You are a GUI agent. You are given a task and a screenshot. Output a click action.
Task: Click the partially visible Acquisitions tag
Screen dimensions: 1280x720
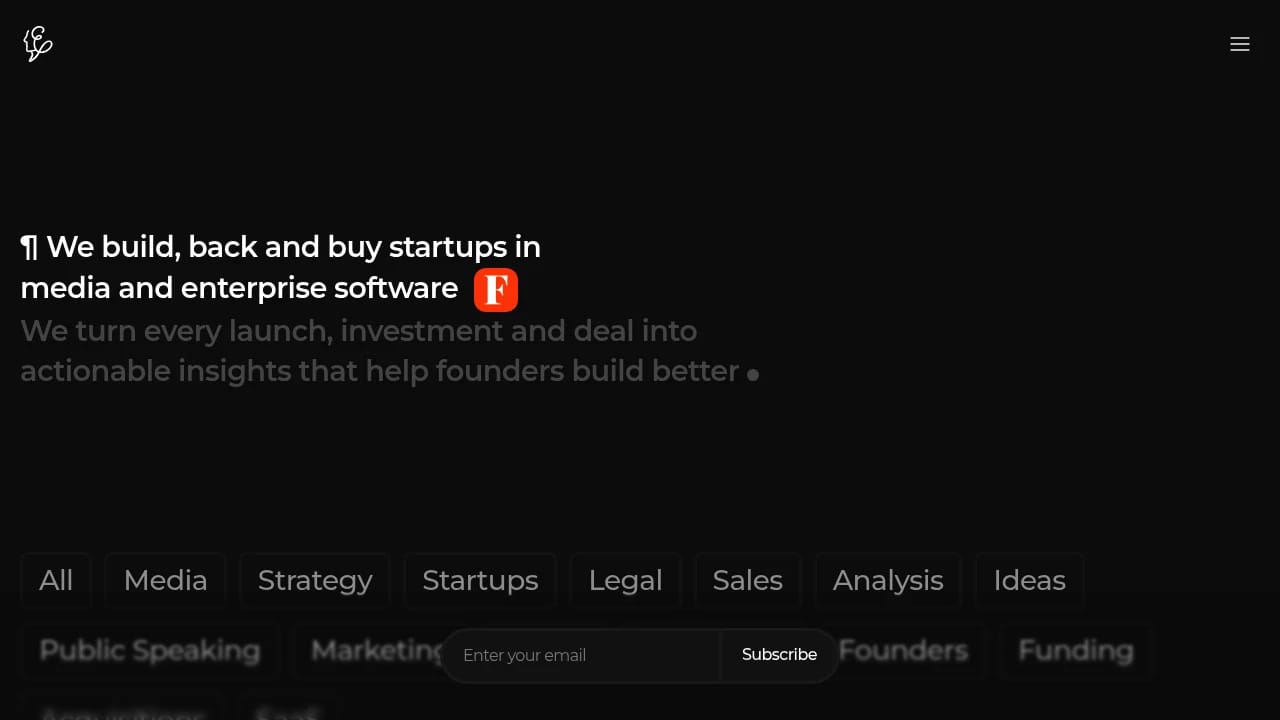pyautogui.click(x=122, y=714)
